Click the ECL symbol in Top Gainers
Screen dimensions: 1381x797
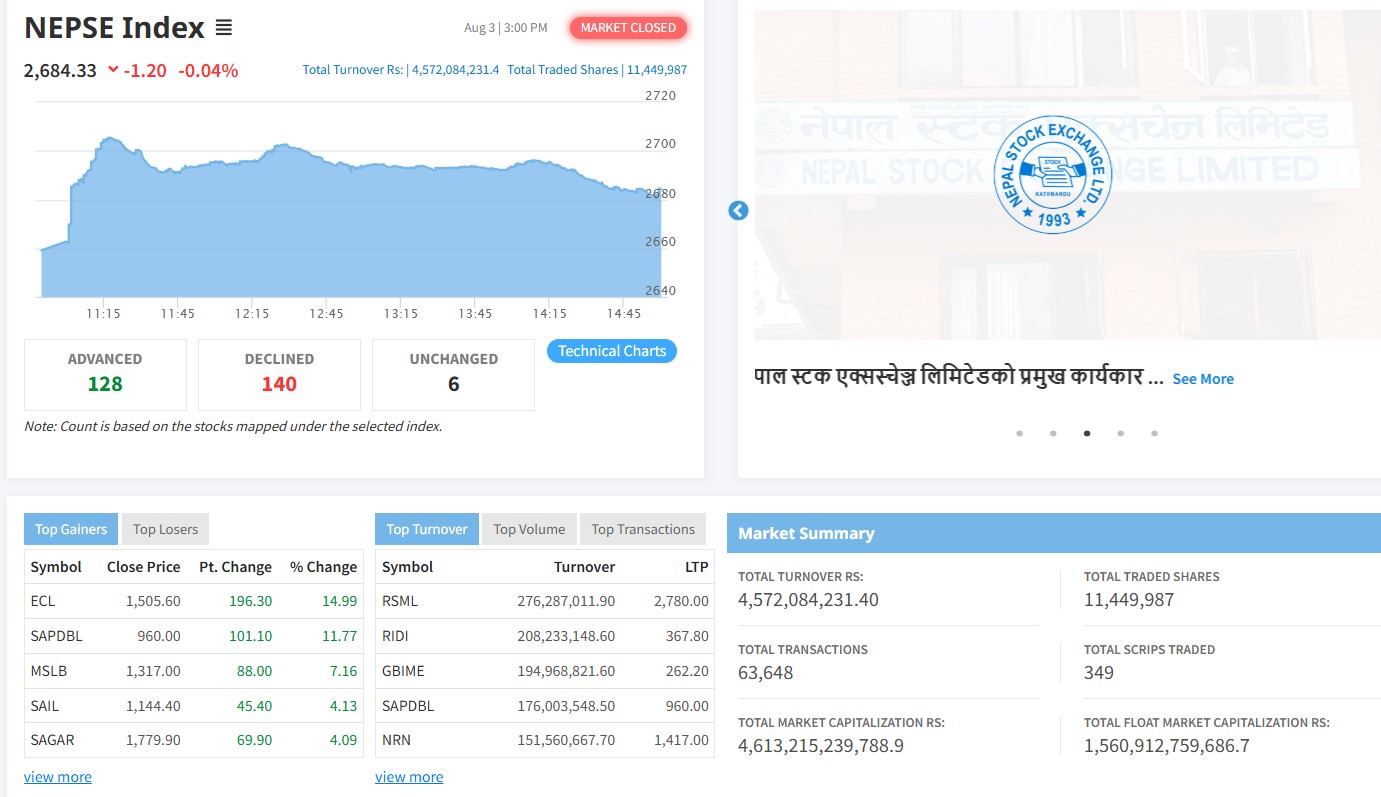tap(43, 601)
